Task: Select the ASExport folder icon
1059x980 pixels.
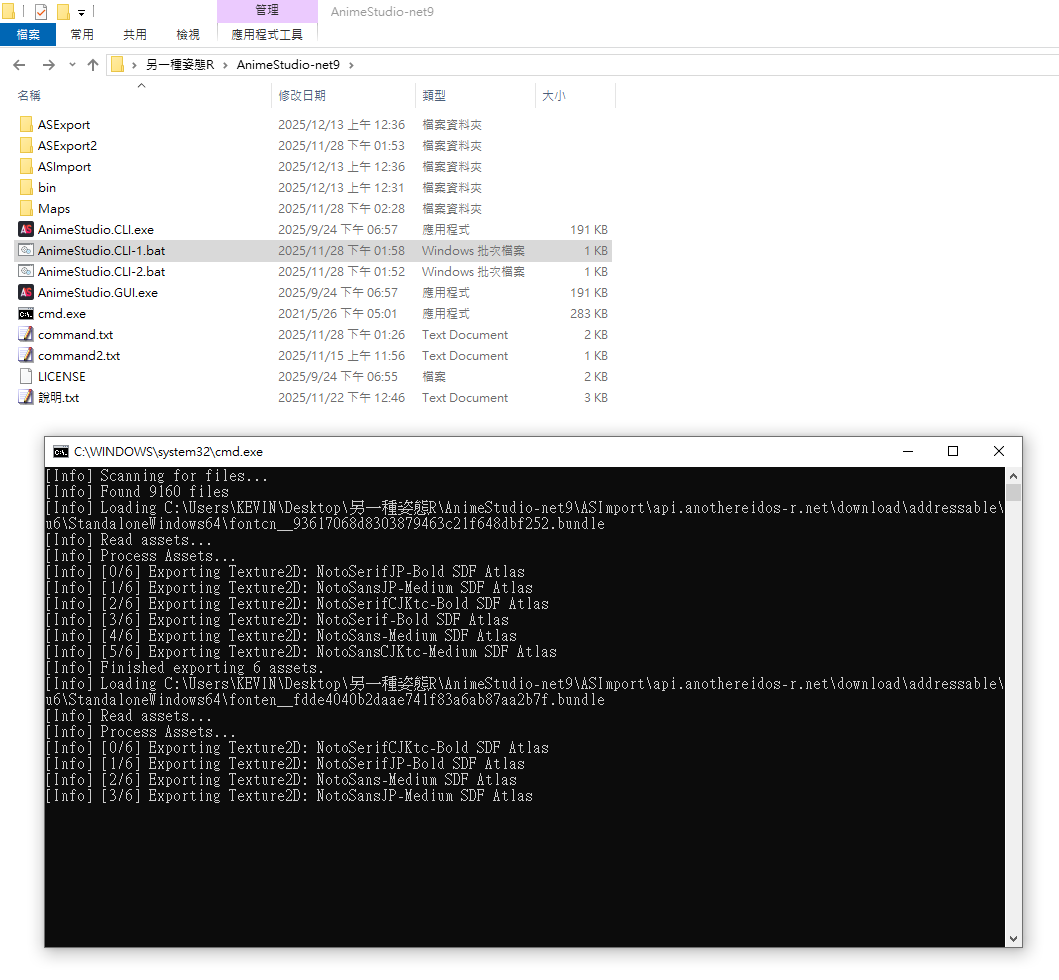Action: [26, 125]
